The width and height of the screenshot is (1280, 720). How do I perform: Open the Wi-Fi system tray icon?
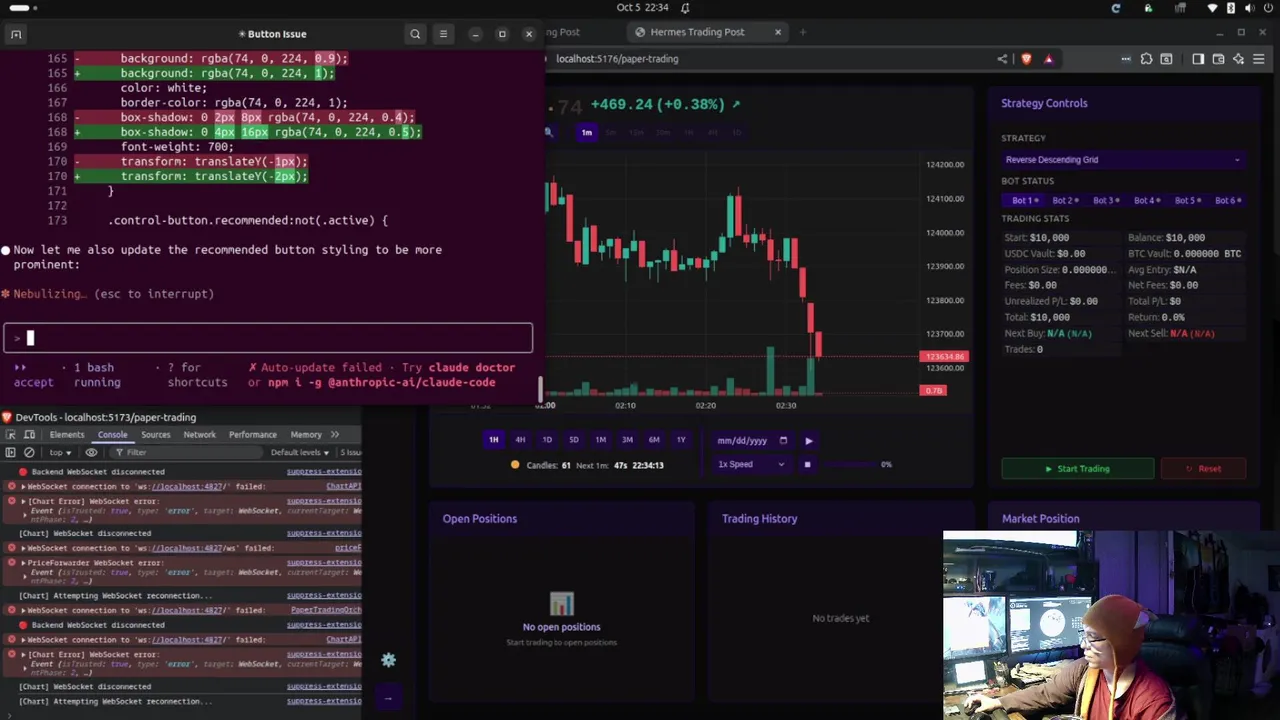[x=1213, y=8]
